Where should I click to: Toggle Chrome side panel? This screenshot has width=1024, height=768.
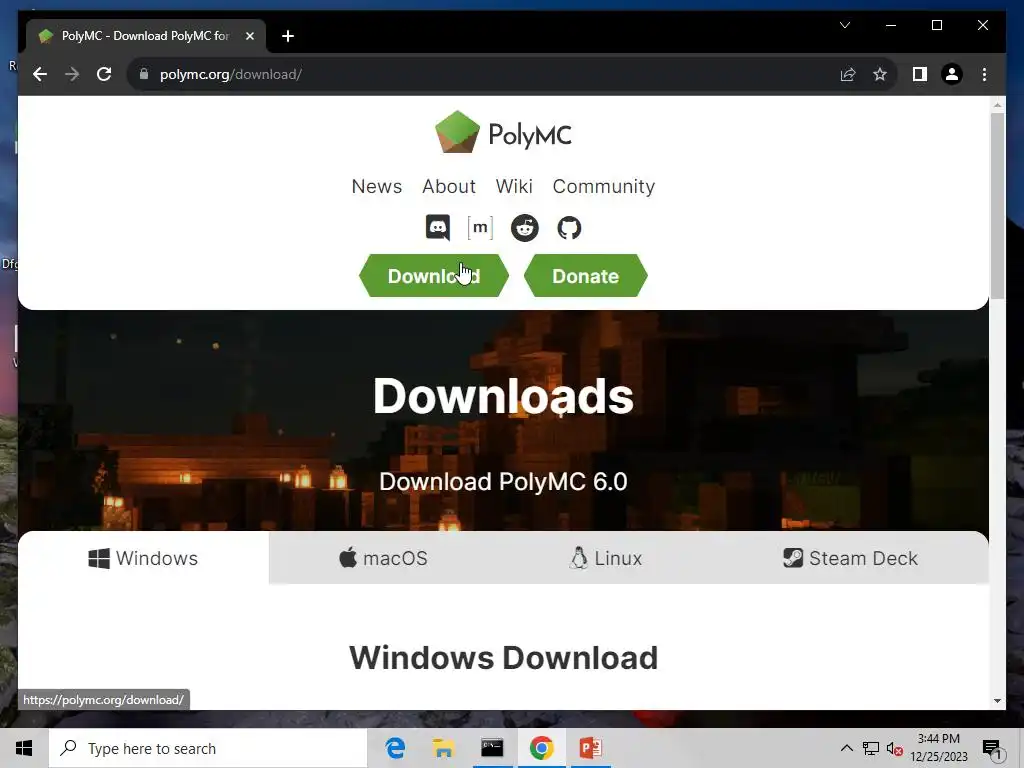point(920,74)
